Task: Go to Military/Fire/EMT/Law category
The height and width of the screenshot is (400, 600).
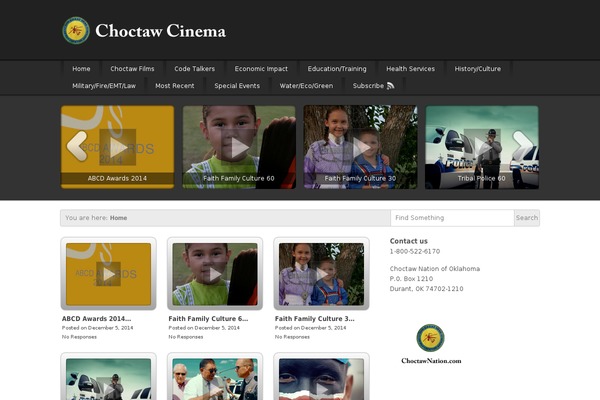Action: 104,86
